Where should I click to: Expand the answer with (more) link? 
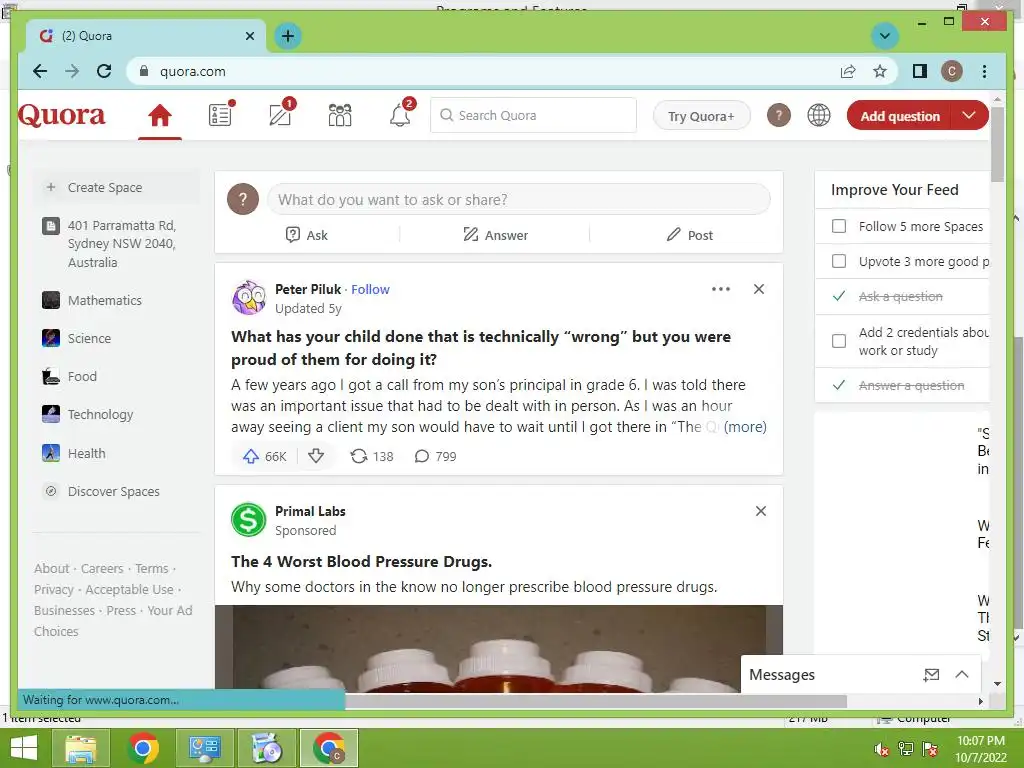pos(744,426)
